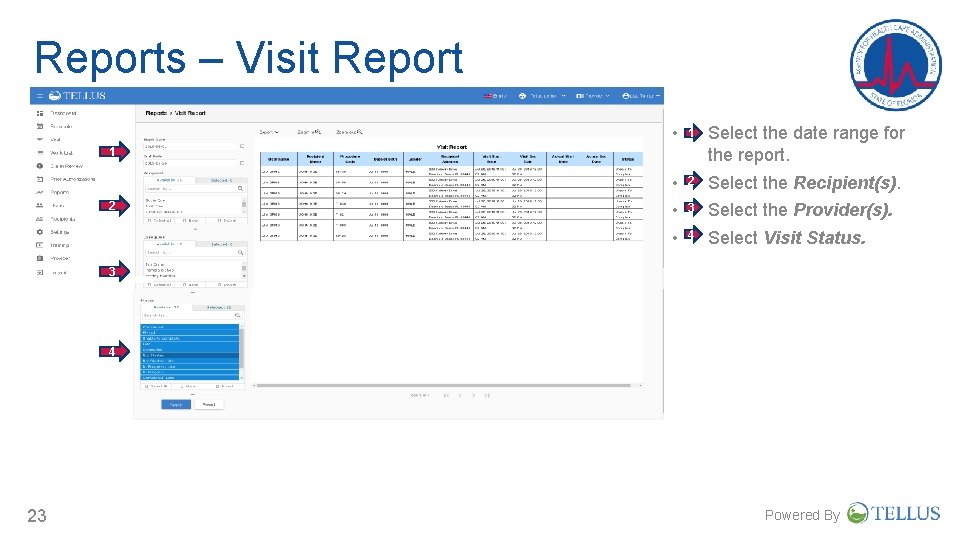
Task: Switch to Provider Available tab
Action: (170, 244)
